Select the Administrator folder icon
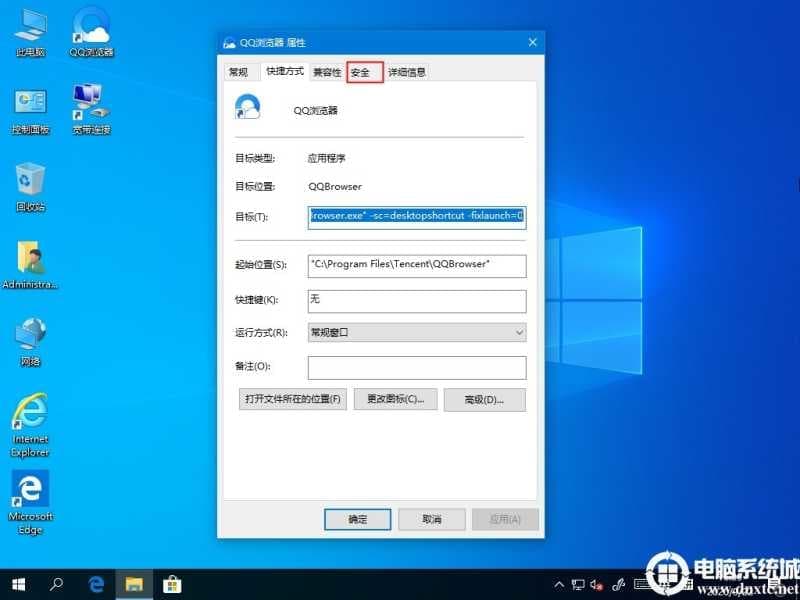800x600 pixels. click(x=31, y=265)
